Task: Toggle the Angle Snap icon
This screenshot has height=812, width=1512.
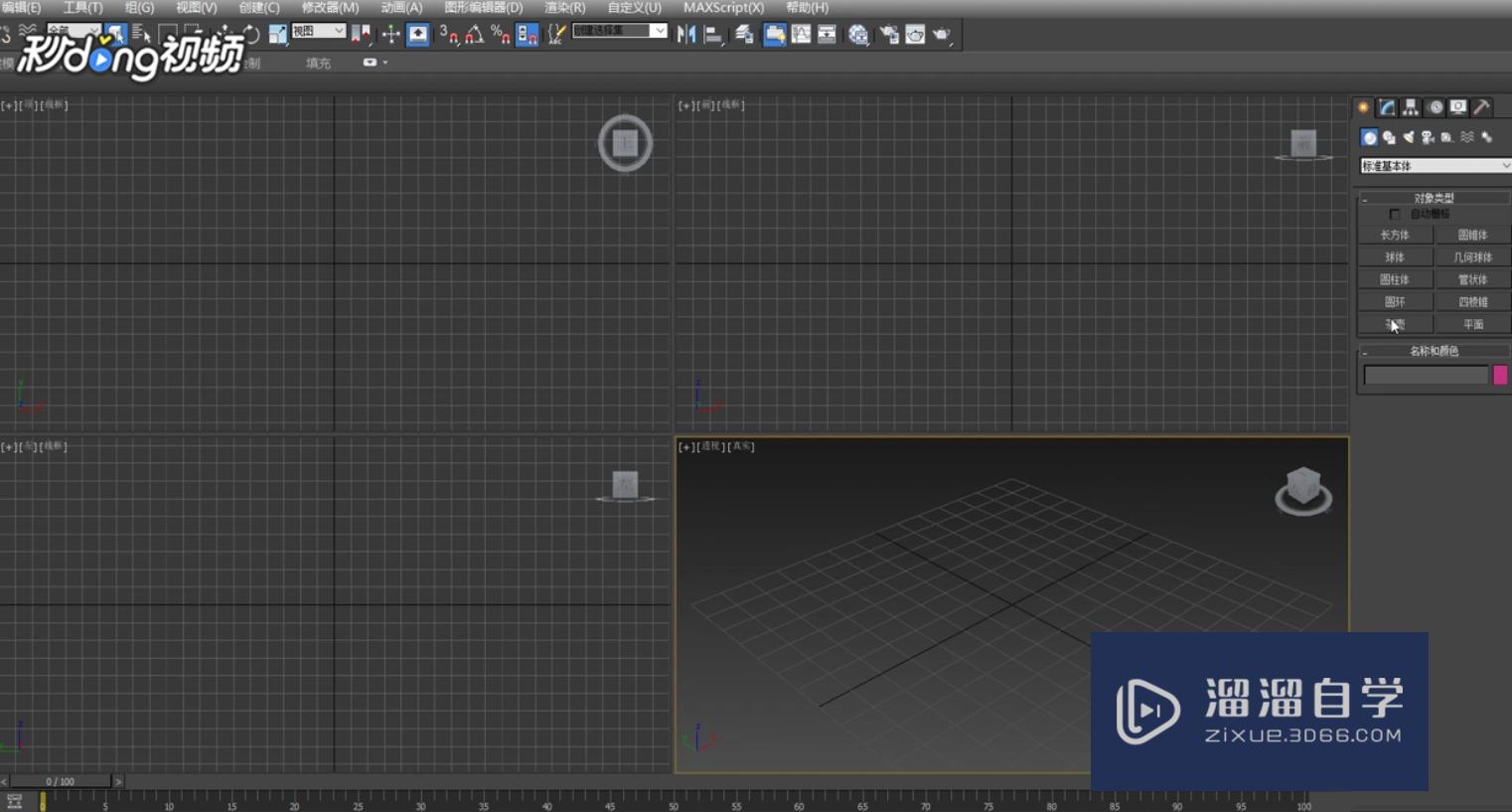Action: 474,35
